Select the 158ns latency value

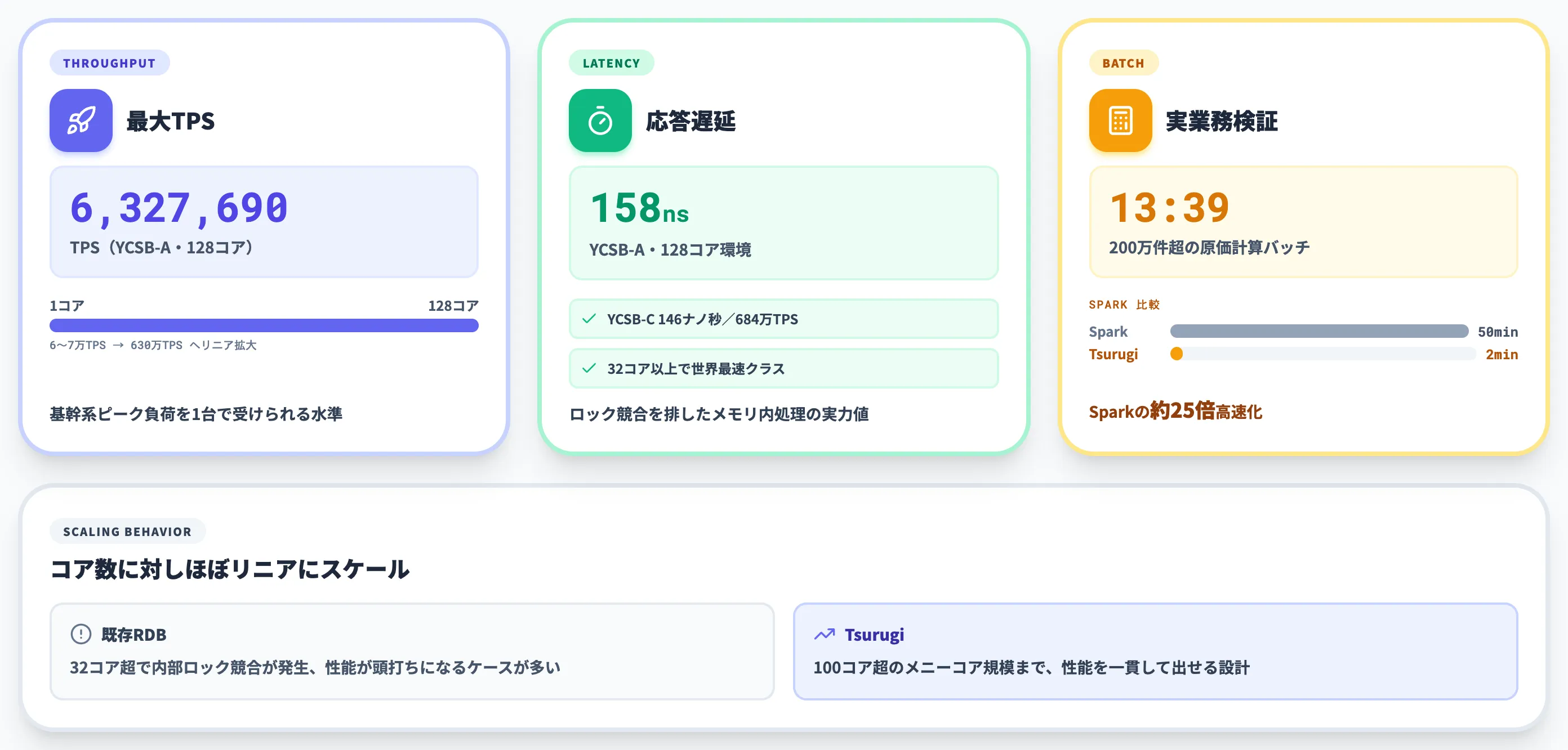(639, 208)
